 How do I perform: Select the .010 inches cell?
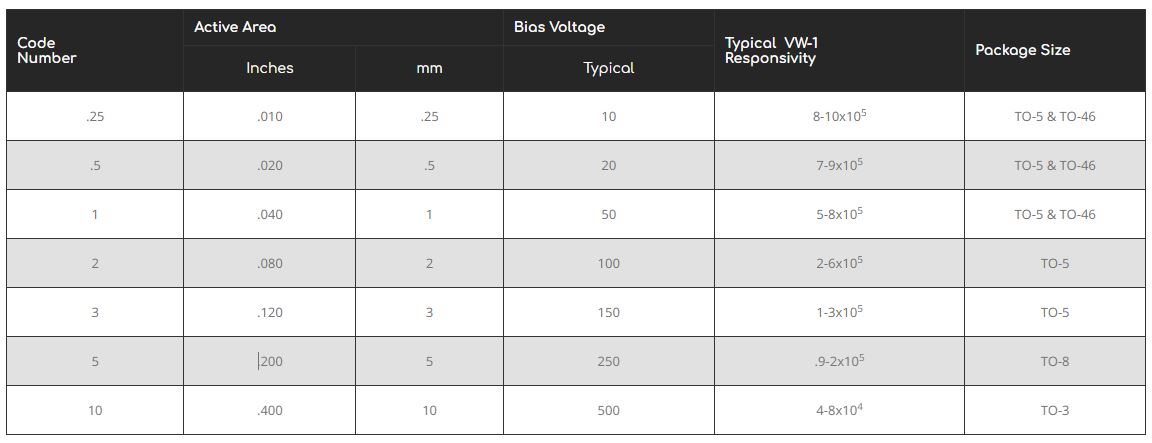point(269,116)
